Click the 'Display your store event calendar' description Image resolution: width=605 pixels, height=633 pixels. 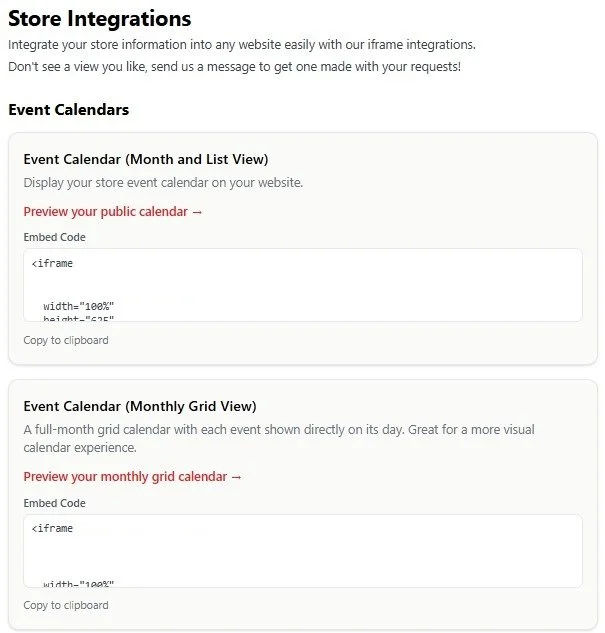point(163,183)
